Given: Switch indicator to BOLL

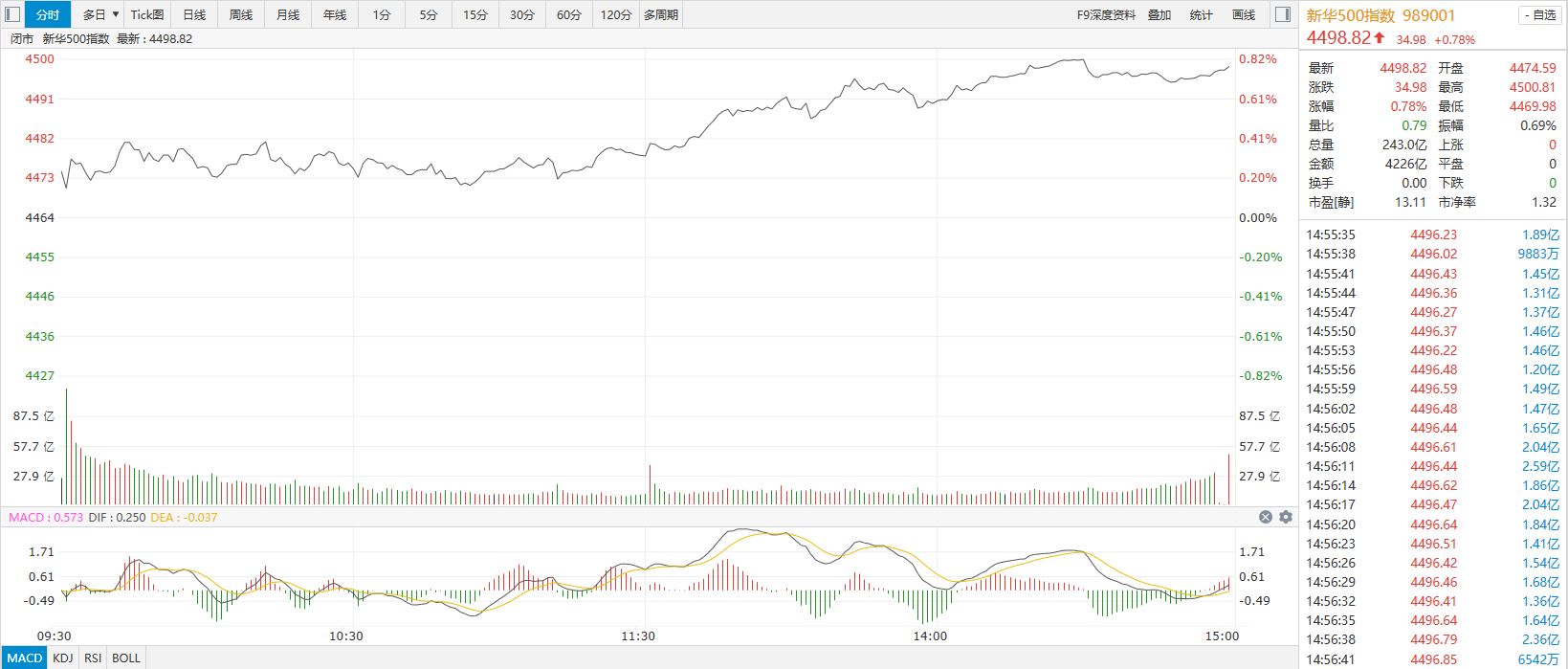Looking at the screenshot, I should [x=126, y=658].
